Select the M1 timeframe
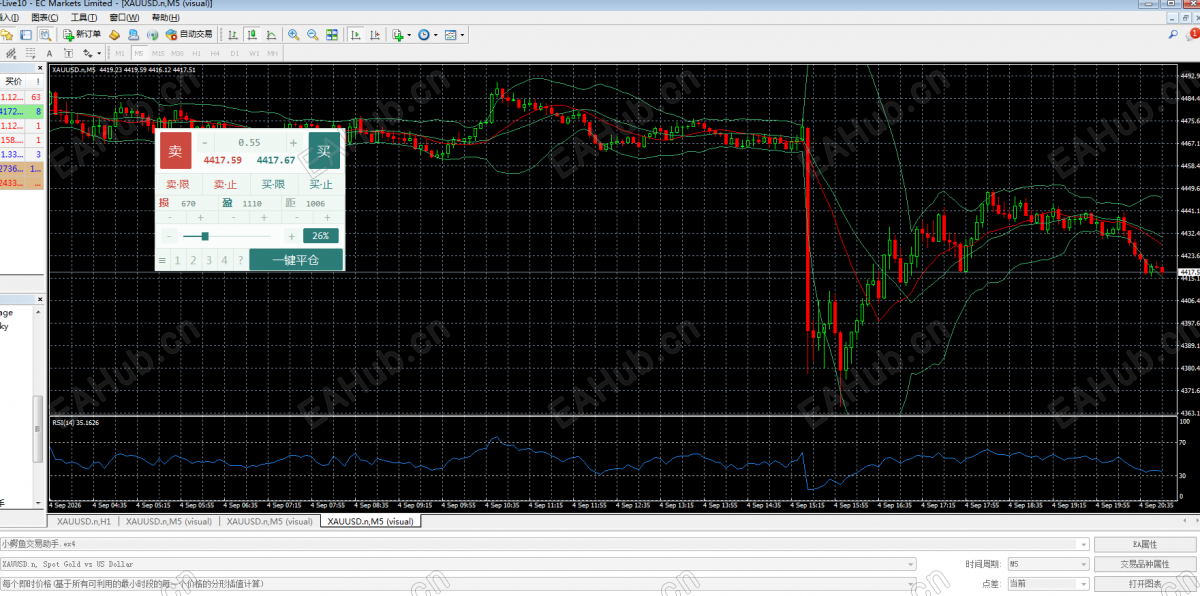Screen dimensions: 1200x596 [x=120, y=52]
